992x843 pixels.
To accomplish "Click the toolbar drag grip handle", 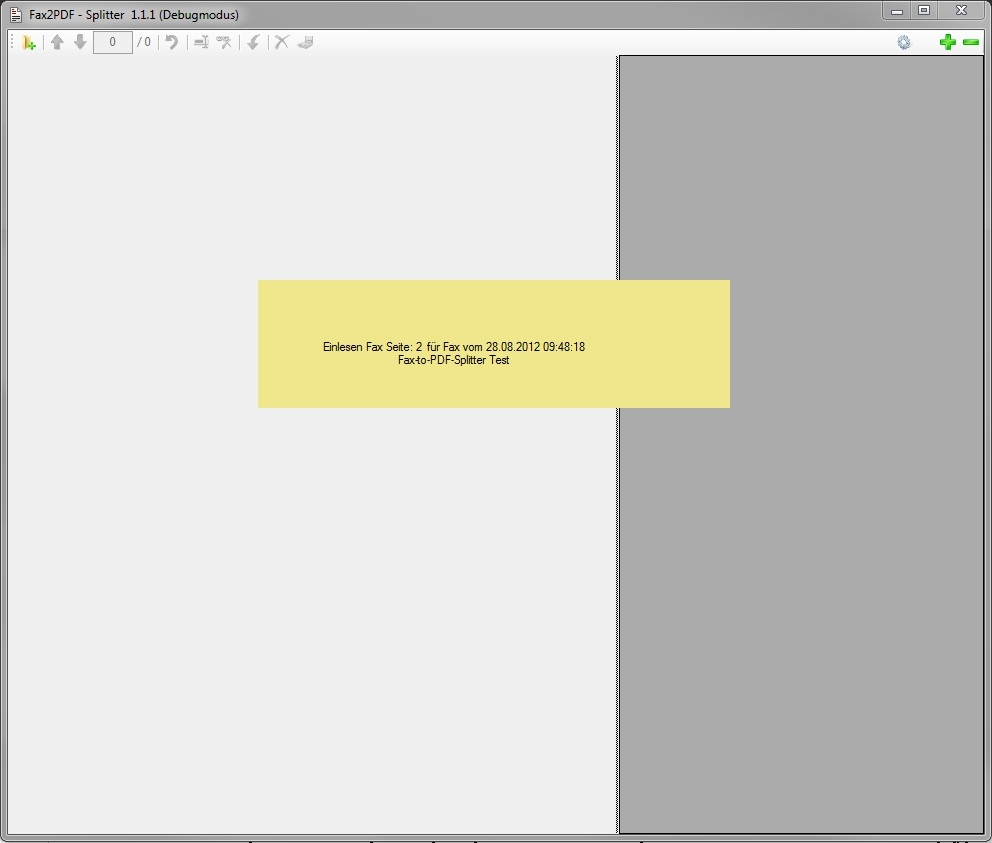I will pos(12,42).
